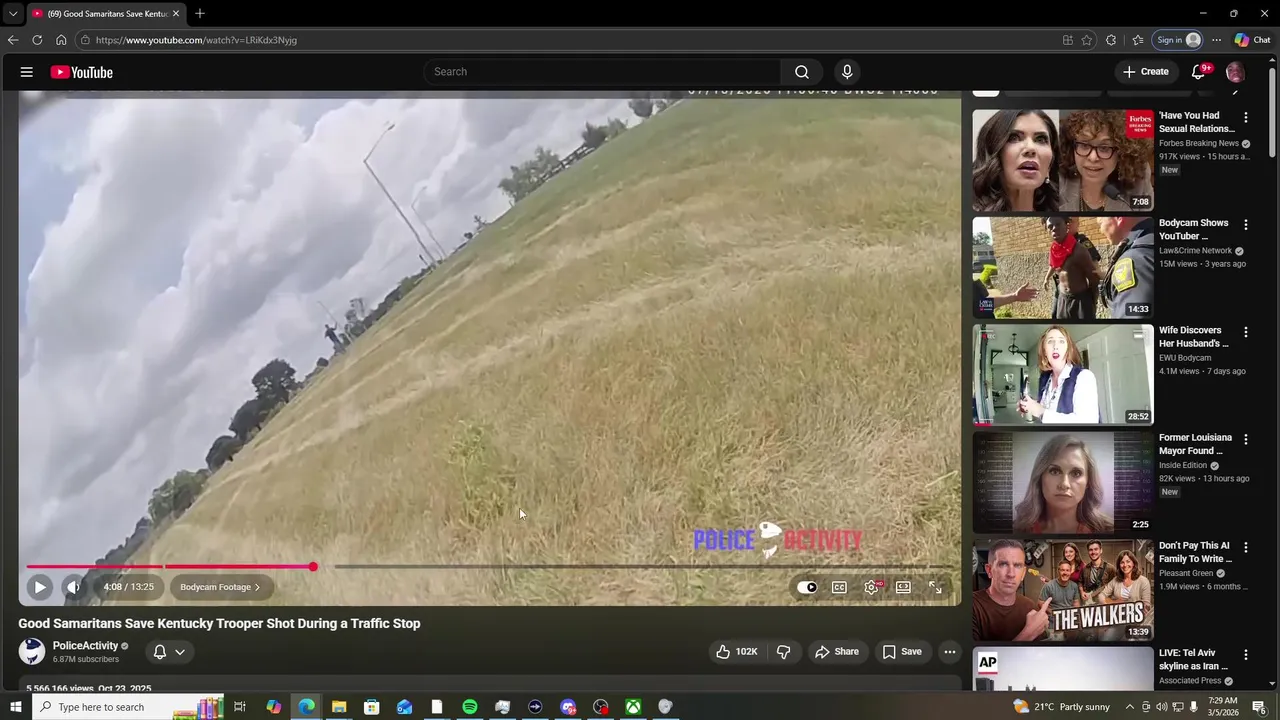The height and width of the screenshot is (720, 1280).
Task: Switch to theater mode
Action: [903, 587]
